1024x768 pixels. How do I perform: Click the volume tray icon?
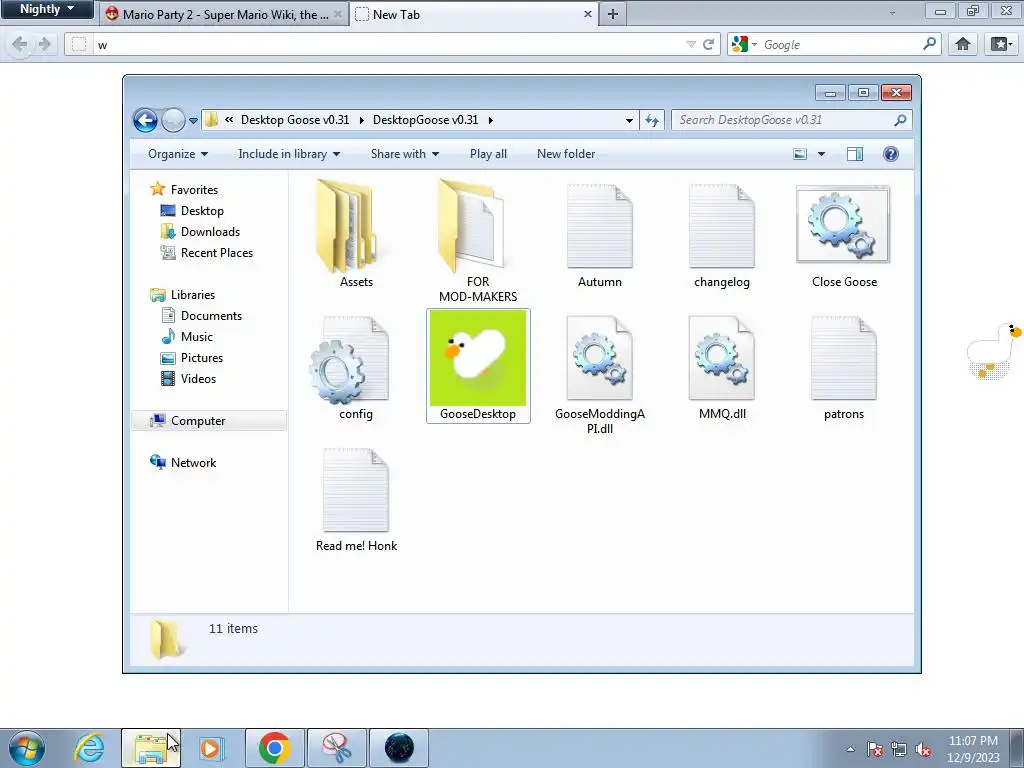(x=923, y=750)
